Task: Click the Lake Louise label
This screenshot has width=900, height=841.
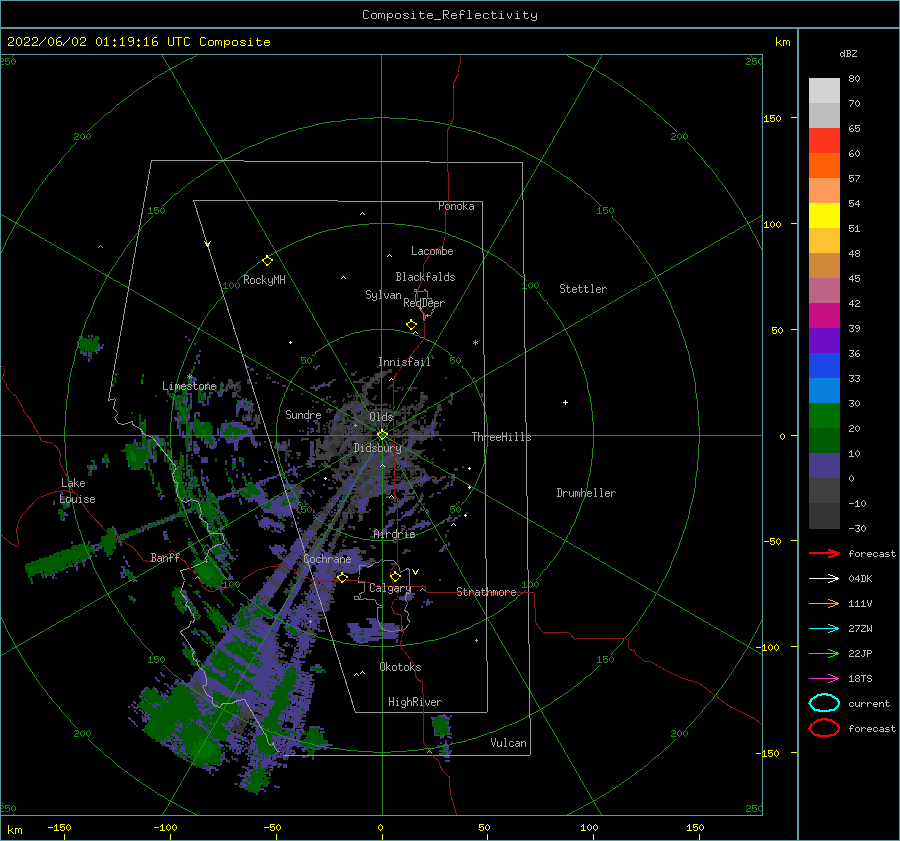Action: coord(77,491)
